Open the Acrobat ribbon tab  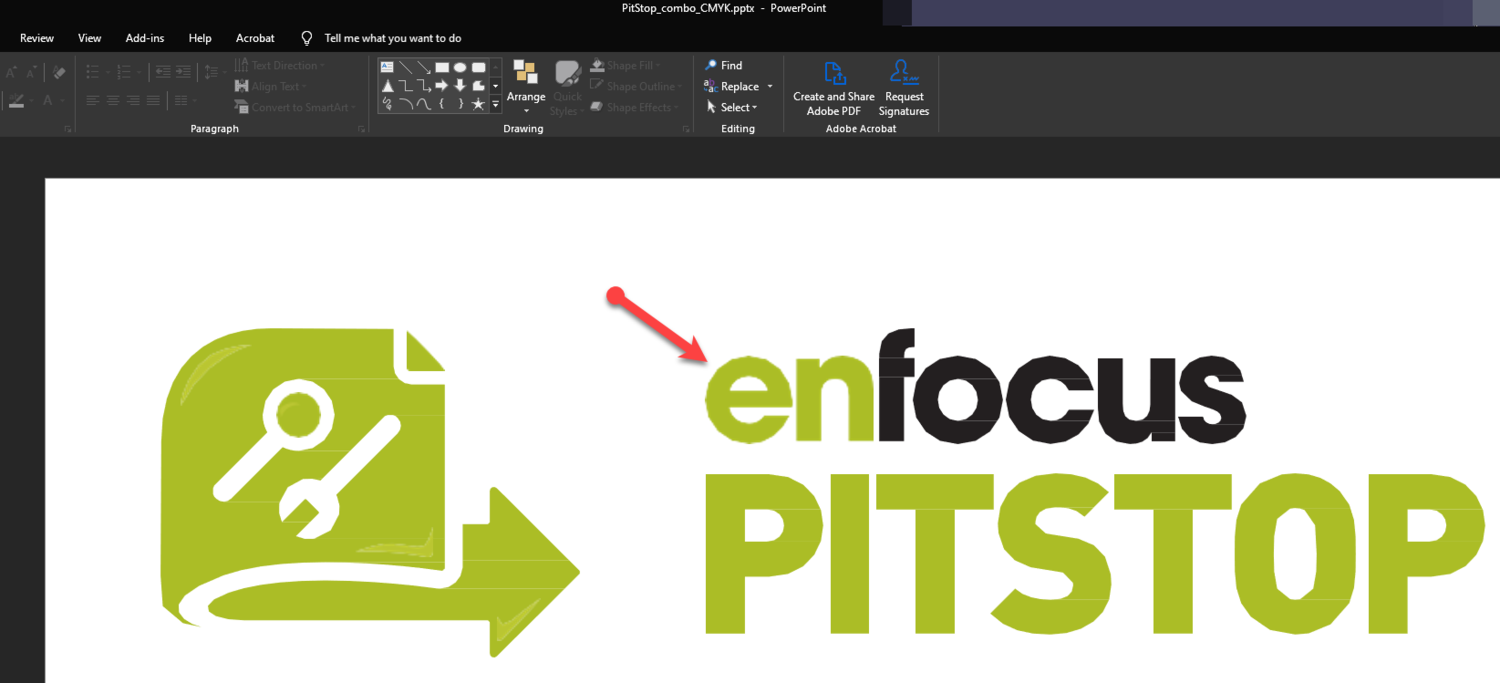click(255, 38)
